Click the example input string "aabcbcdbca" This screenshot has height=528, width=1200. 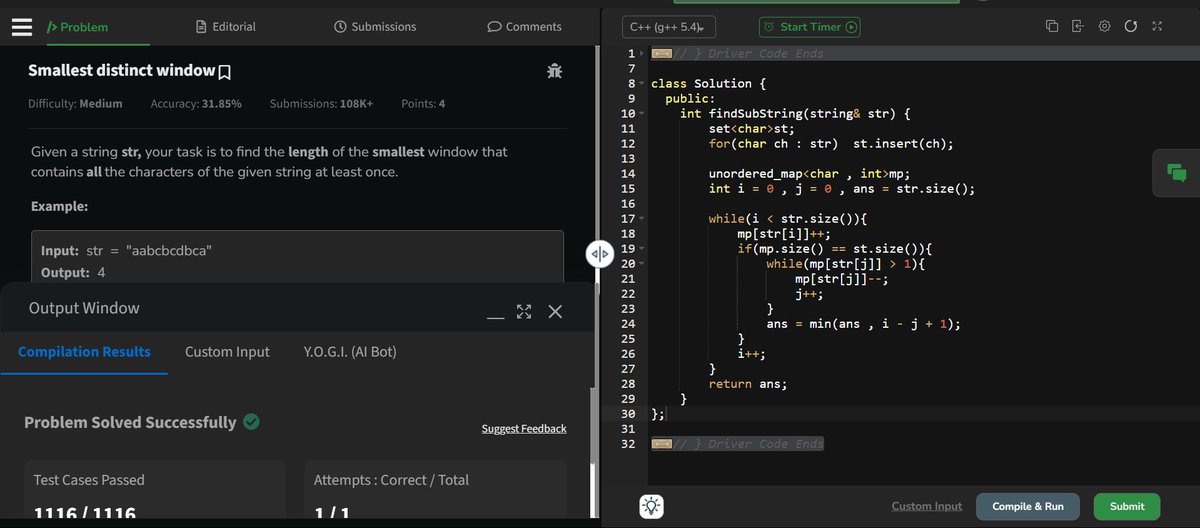(167, 249)
